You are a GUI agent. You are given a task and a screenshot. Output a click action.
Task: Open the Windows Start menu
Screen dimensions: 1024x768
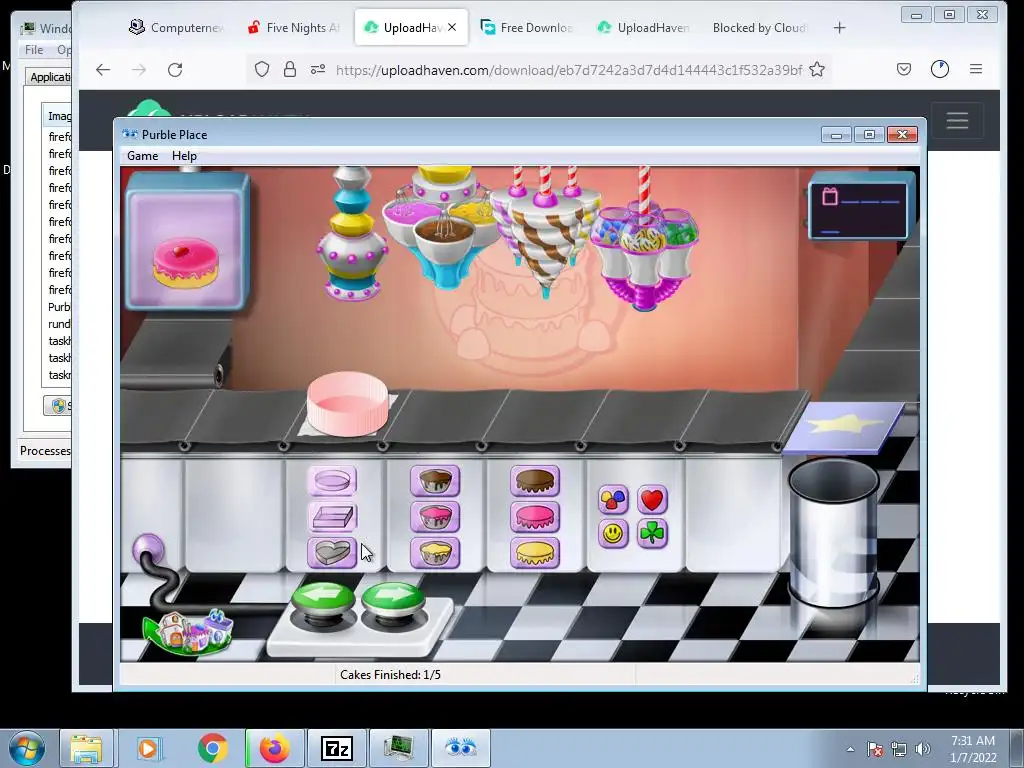[x=26, y=748]
